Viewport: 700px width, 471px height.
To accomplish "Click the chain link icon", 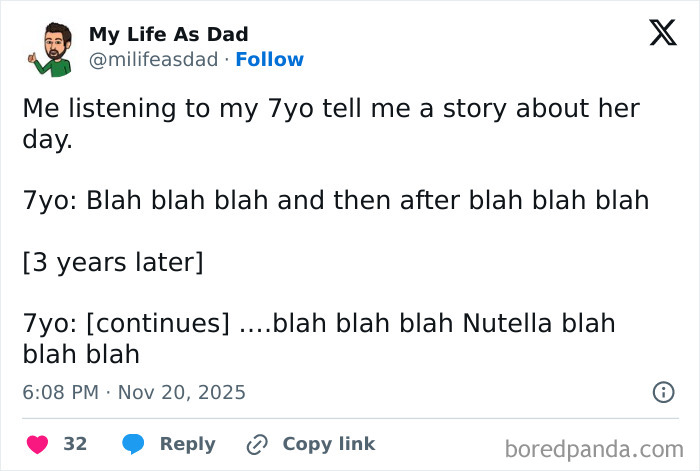I will click(x=257, y=443).
